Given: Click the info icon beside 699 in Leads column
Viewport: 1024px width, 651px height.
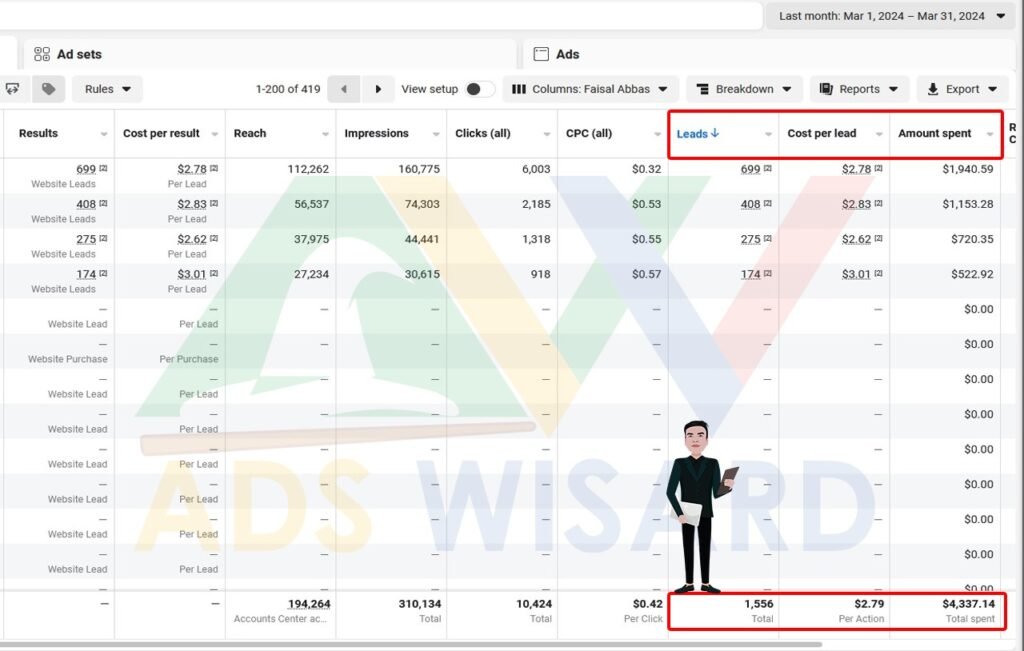Looking at the screenshot, I should pyautogui.click(x=767, y=168).
